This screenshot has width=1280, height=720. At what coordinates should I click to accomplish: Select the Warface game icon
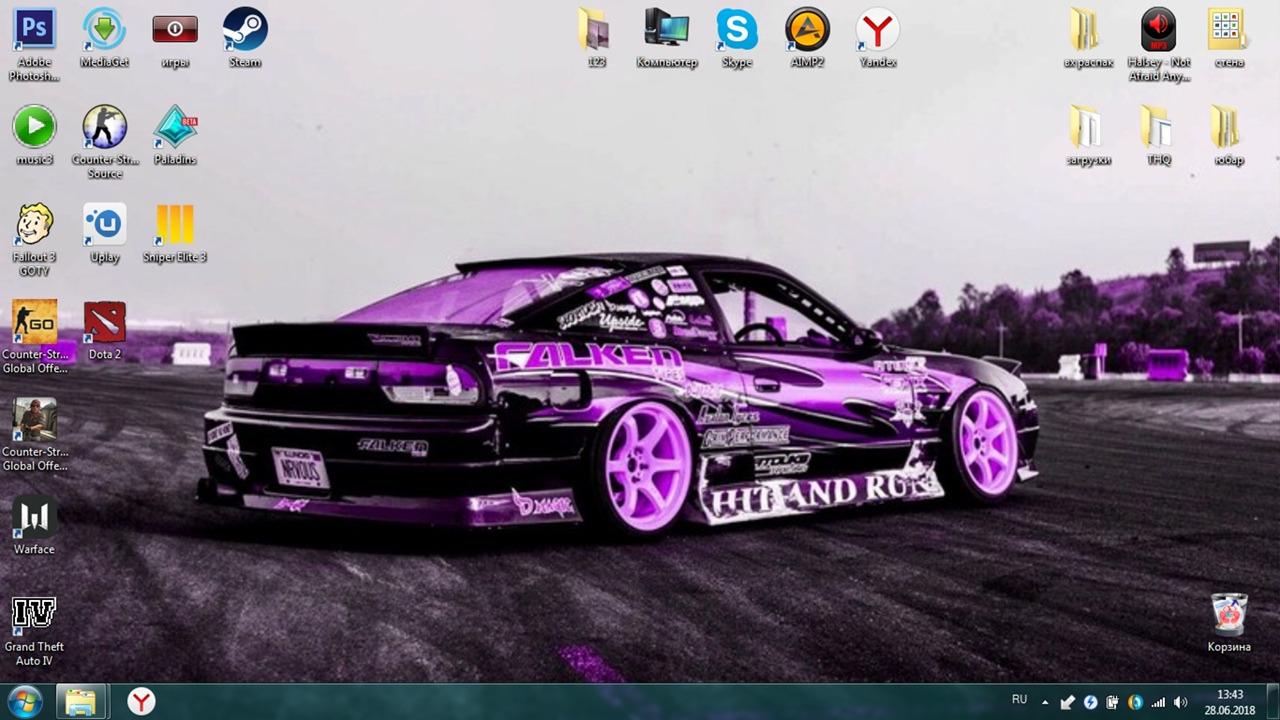pyautogui.click(x=34, y=518)
